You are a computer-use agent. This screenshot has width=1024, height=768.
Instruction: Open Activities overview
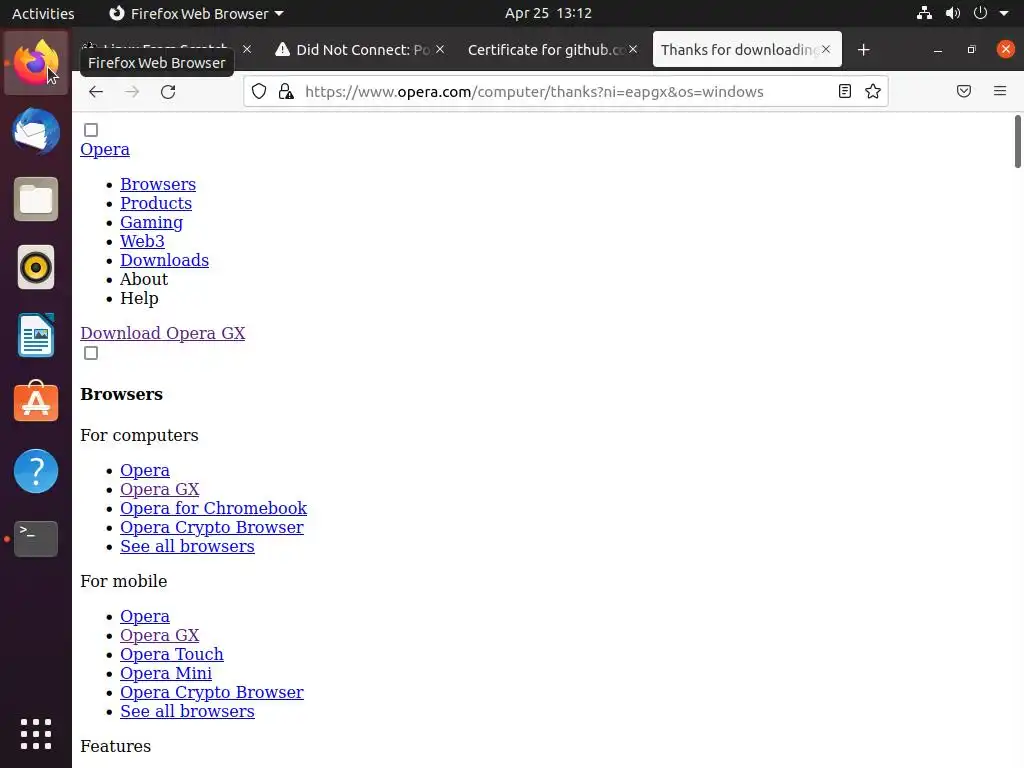pyautogui.click(x=43, y=14)
